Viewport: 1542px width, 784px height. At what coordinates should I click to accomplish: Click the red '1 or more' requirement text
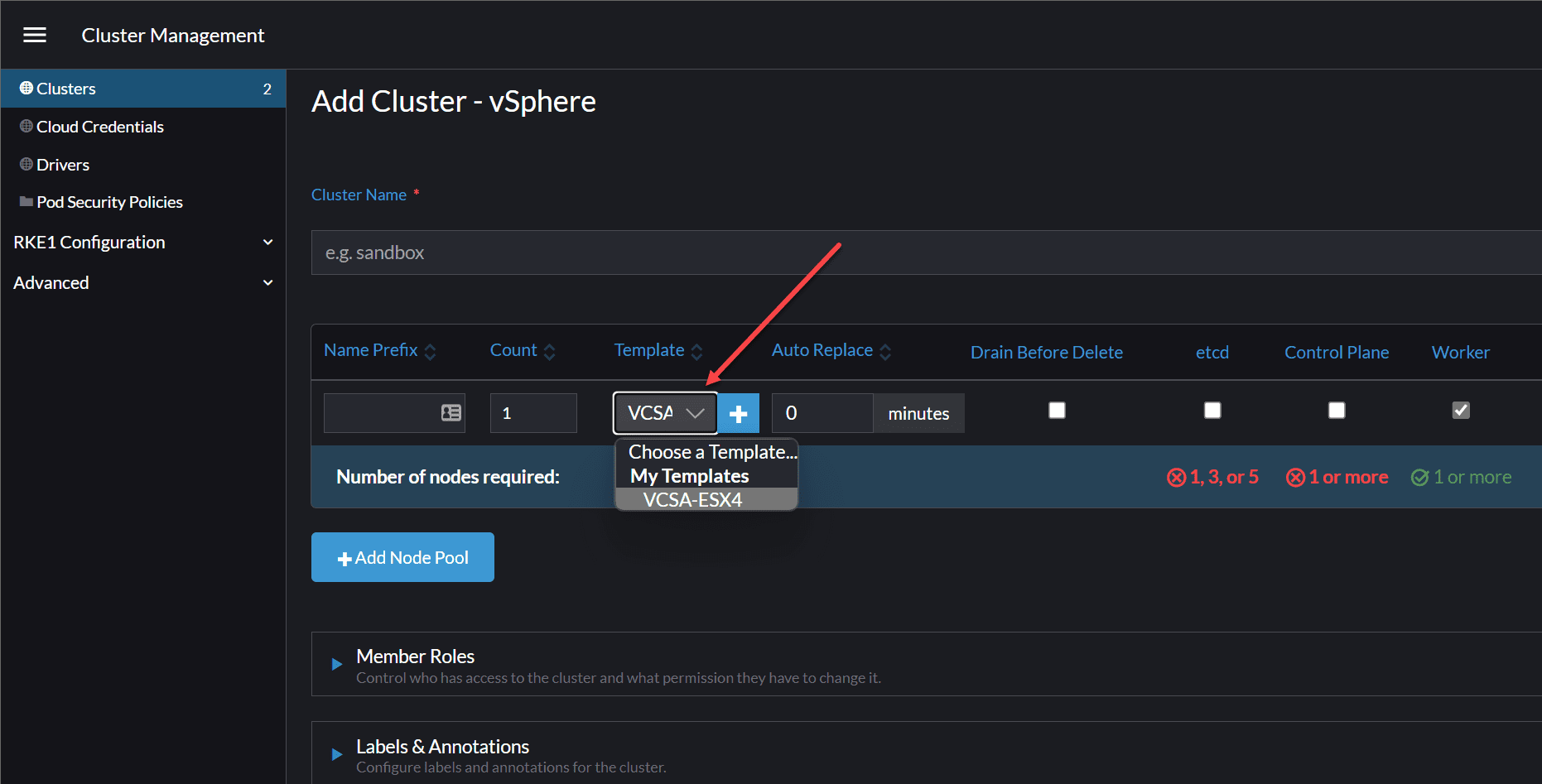(1348, 477)
